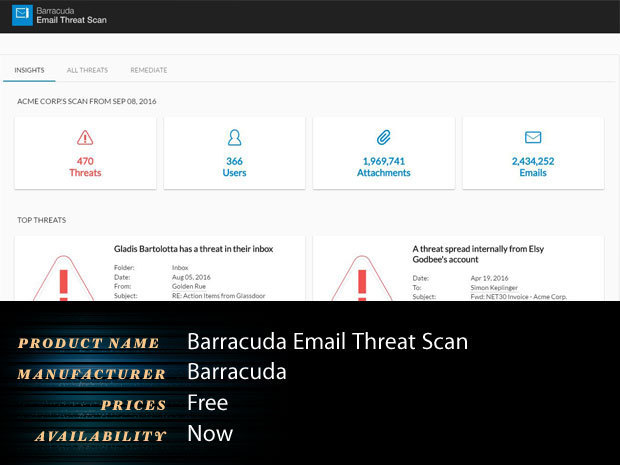620x465 pixels.
Task: Click the 'AVAILABILITY' caption label
Action: (x=100, y=436)
